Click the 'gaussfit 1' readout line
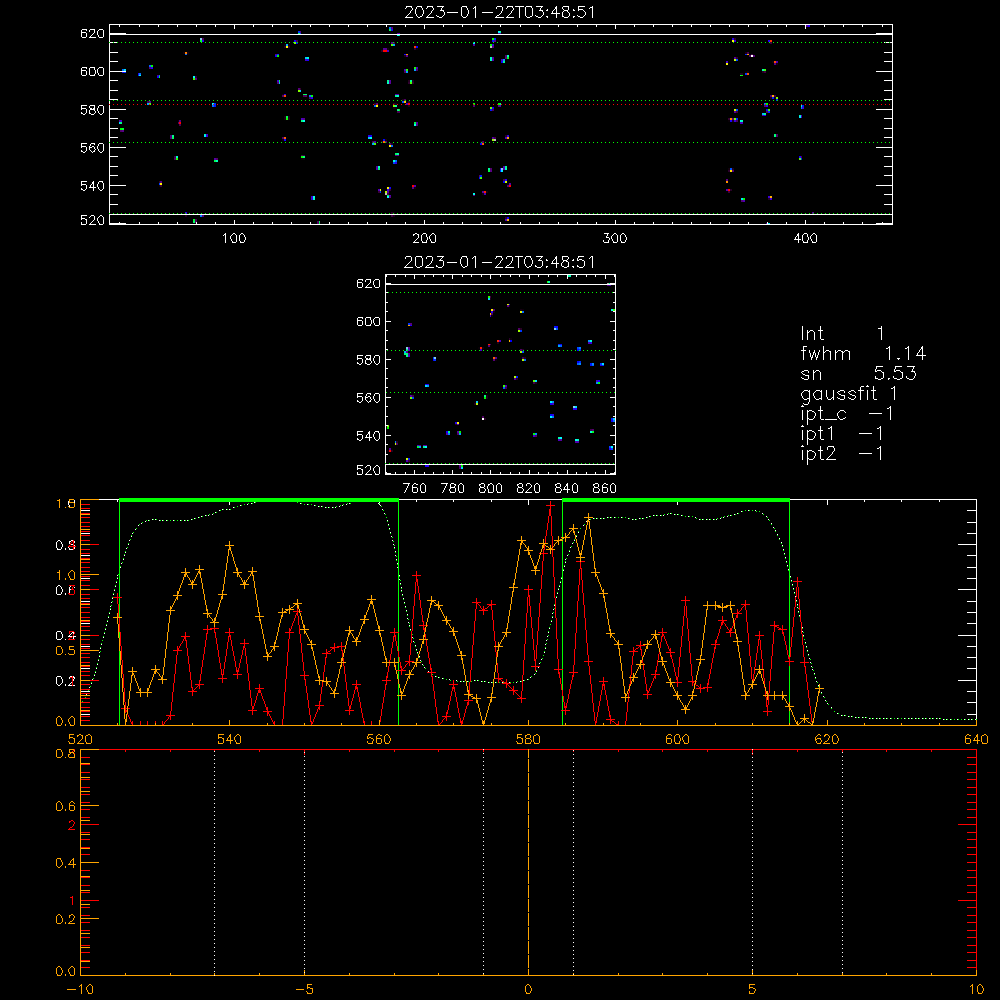Image resolution: width=1000 pixels, height=1000 pixels. point(849,393)
